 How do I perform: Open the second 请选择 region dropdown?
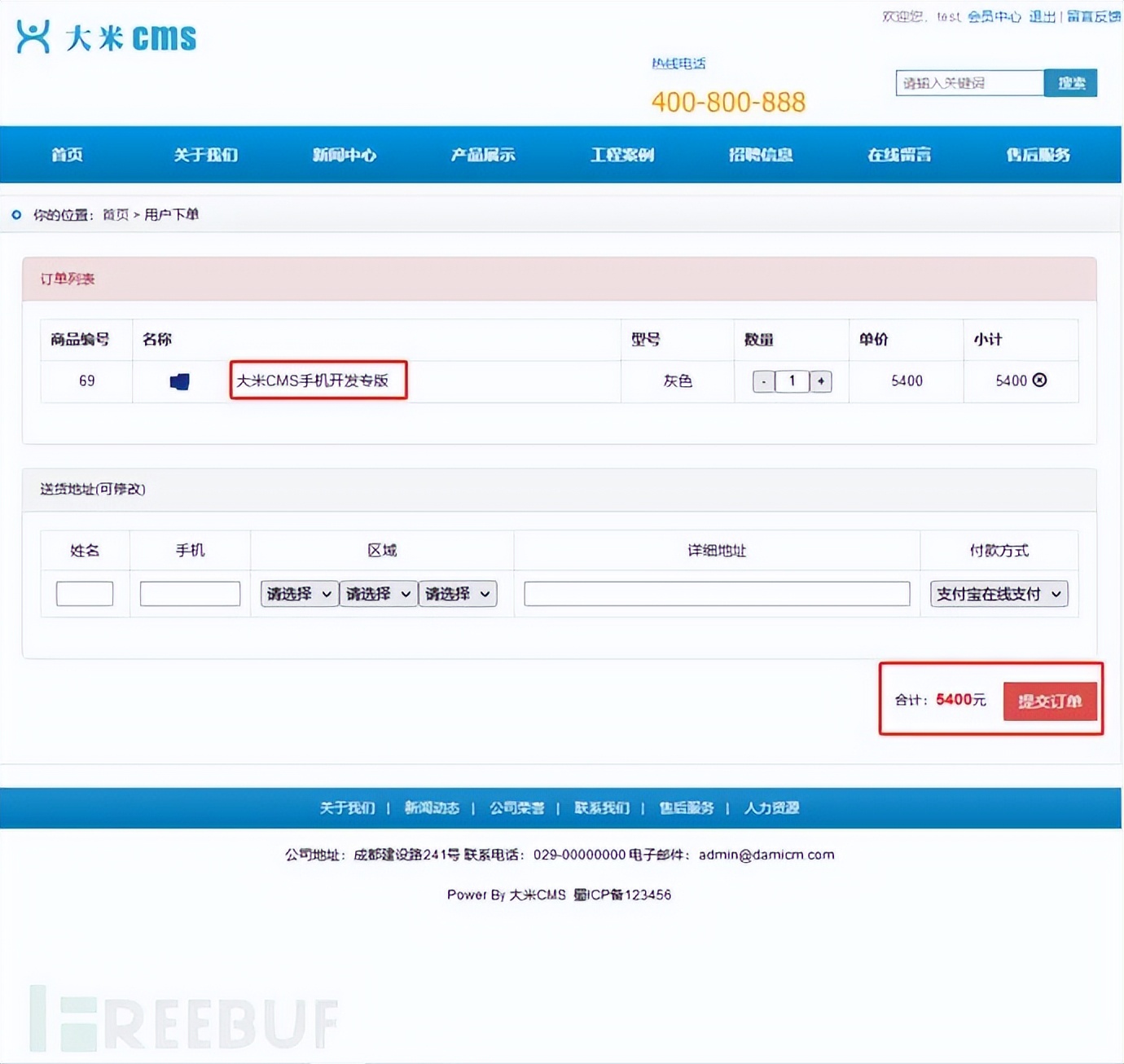[x=378, y=593]
